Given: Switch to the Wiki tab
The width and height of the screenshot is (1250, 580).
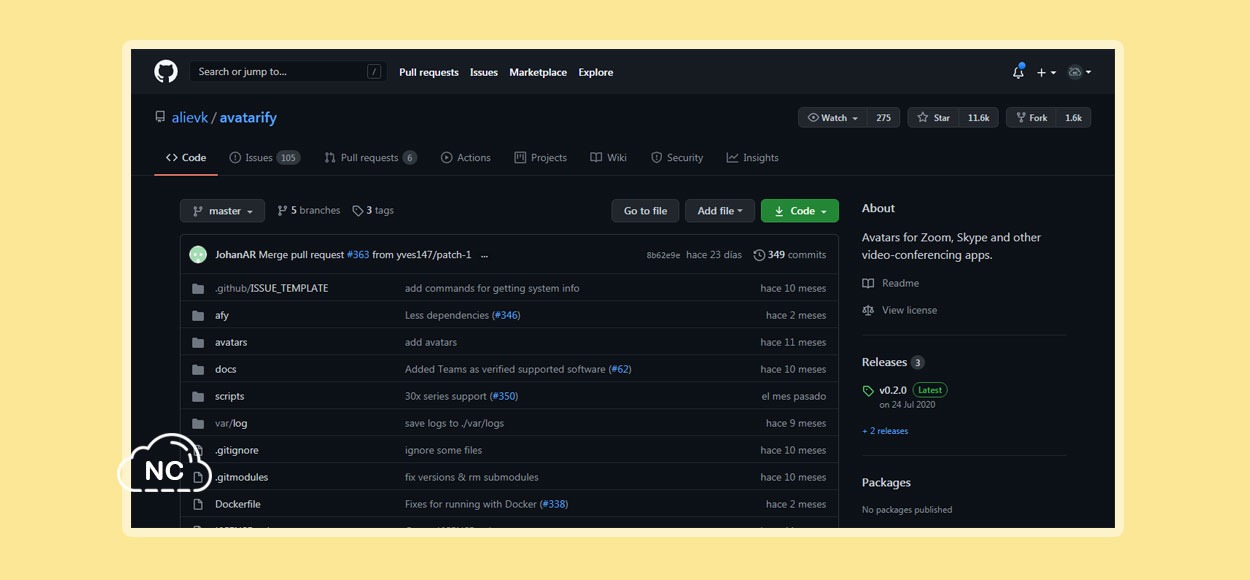Looking at the screenshot, I should [609, 158].
